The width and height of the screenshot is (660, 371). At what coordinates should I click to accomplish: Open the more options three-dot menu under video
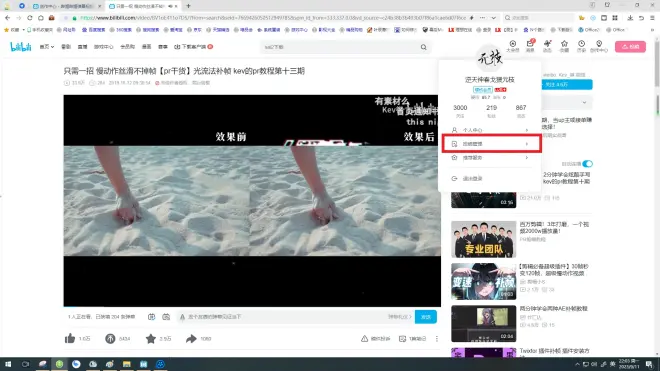pos(436,339)
